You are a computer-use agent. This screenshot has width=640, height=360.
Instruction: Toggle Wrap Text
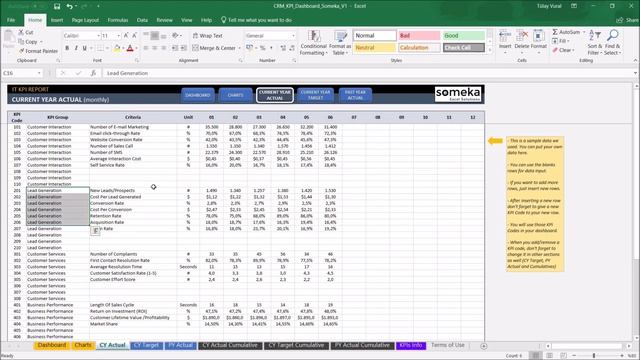click(207, 36)
